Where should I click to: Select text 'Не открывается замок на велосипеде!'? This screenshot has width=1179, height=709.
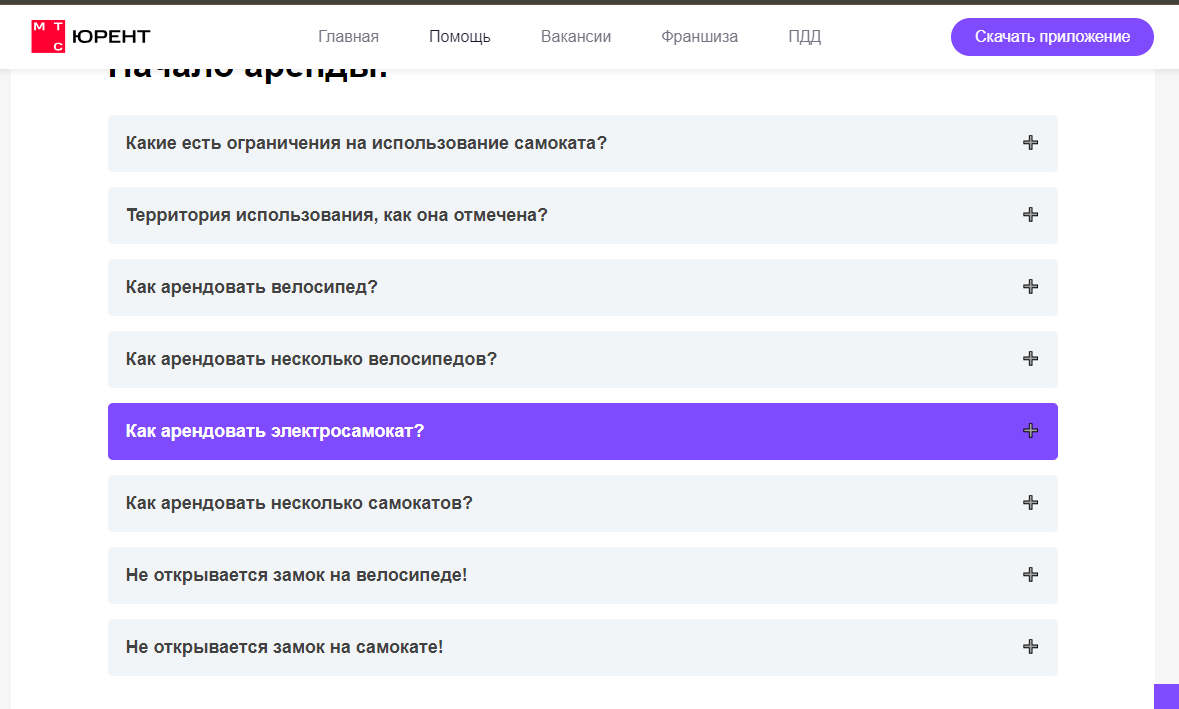296,575
